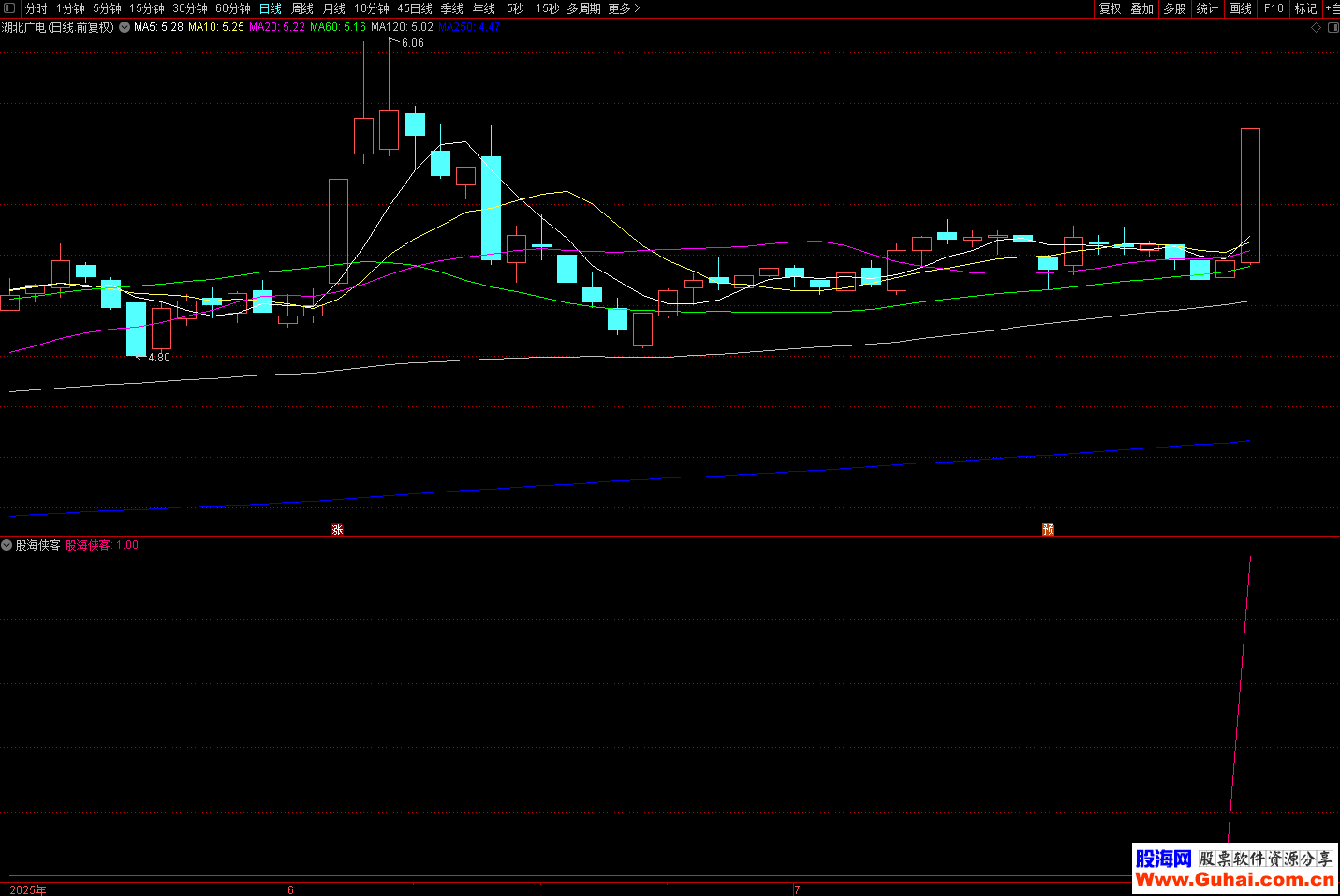The height and width of the screenshot is (896, 1340).
Task: Click the large cyan candle below MA5
Action: point(491,208)
